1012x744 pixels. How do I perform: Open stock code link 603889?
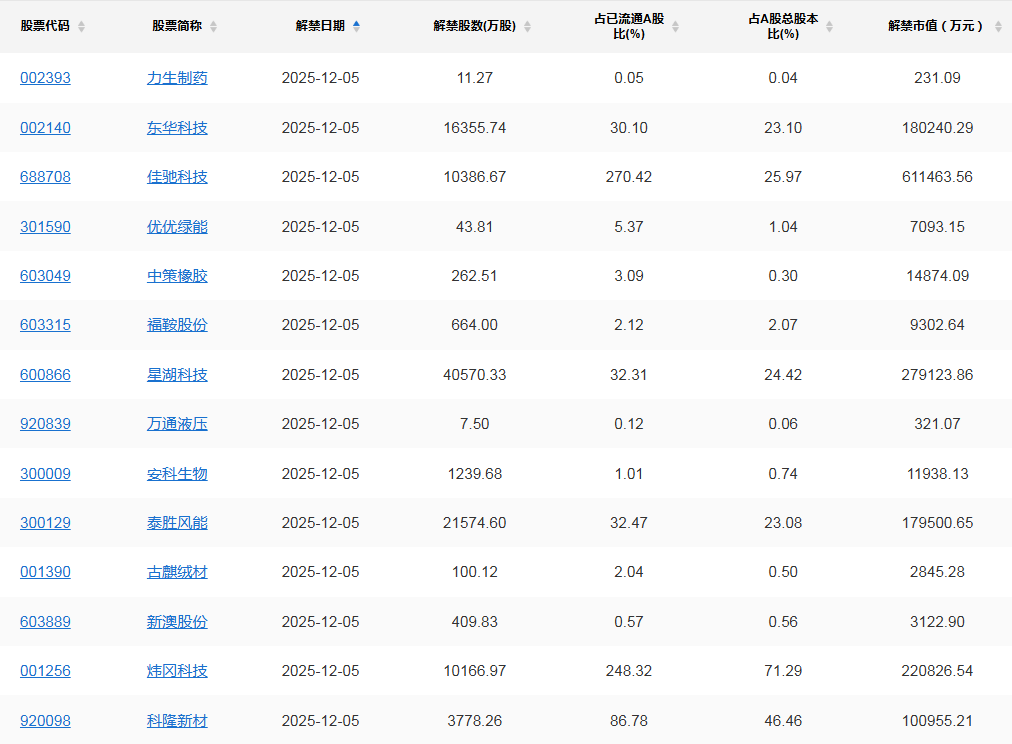pos(45,622)
